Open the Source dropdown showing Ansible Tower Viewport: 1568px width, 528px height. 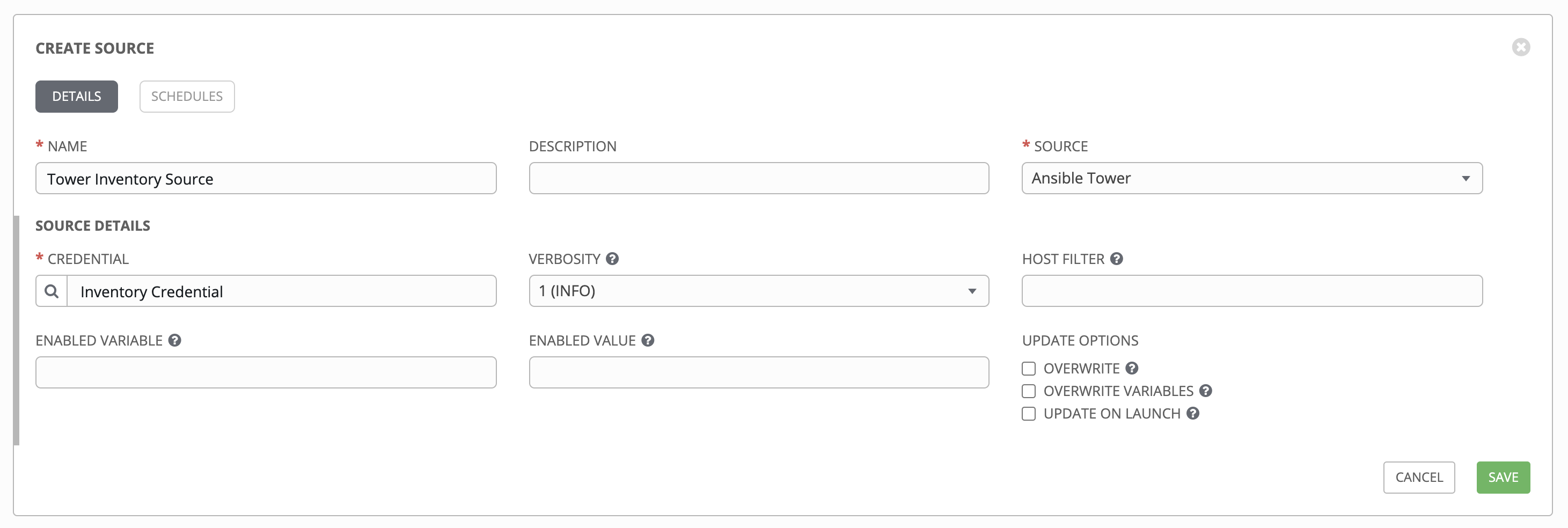click(1252, 179)
